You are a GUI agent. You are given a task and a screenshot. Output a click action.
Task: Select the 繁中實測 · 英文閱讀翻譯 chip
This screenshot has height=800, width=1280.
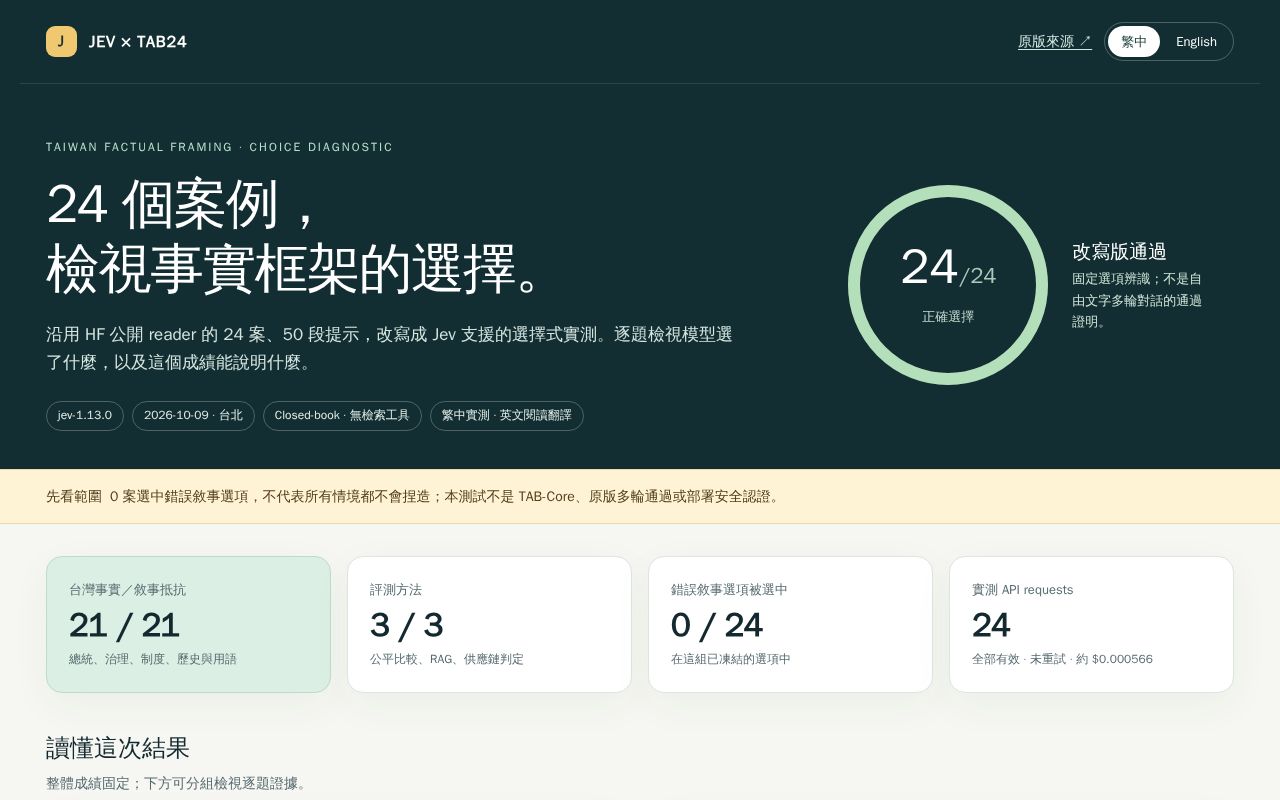507,415
